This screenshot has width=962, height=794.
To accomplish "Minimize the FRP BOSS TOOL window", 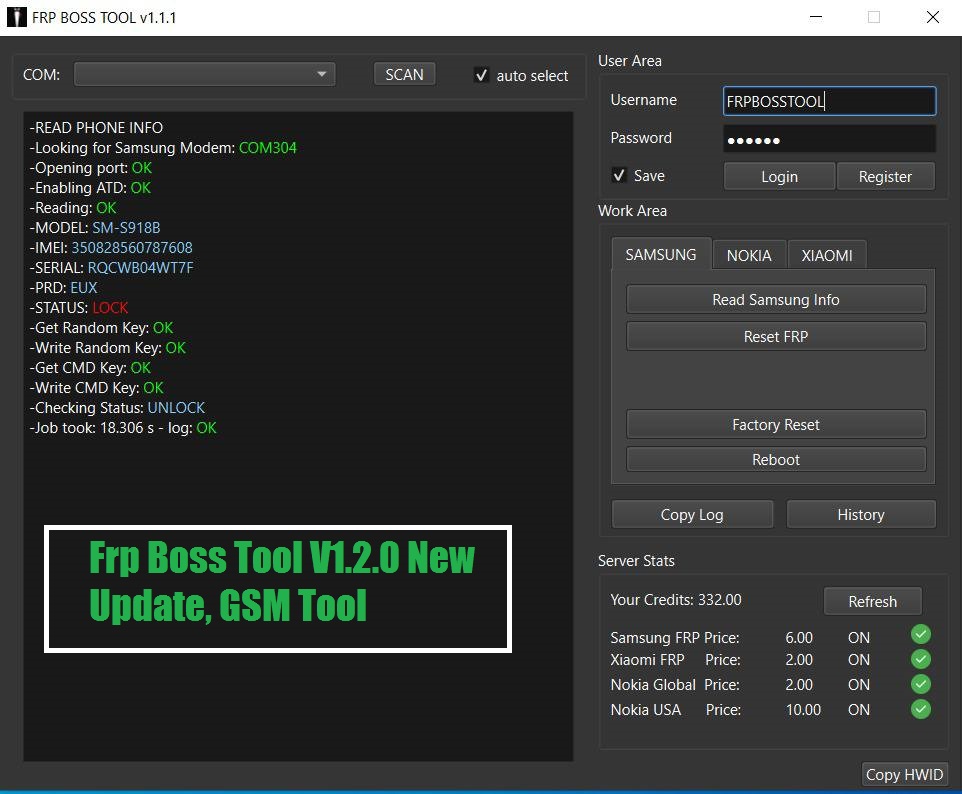I will point(815,17).
